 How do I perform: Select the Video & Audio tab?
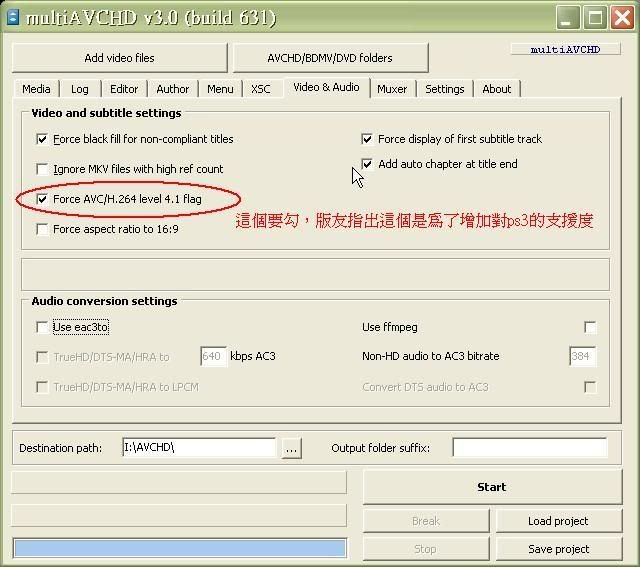(x=327, y=87)
